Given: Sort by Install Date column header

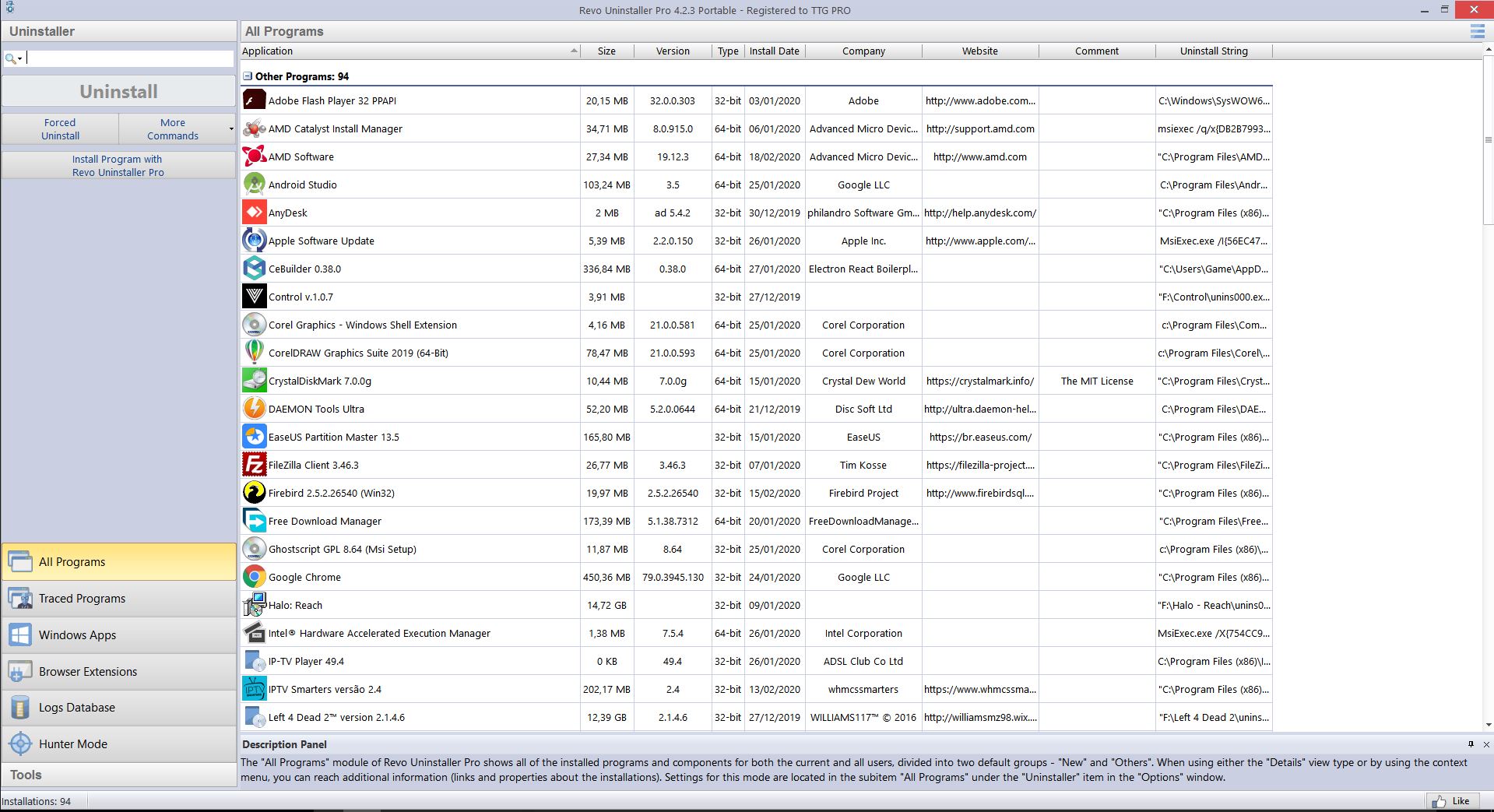Looking at the screenshot, I should (x=774, y=51).
